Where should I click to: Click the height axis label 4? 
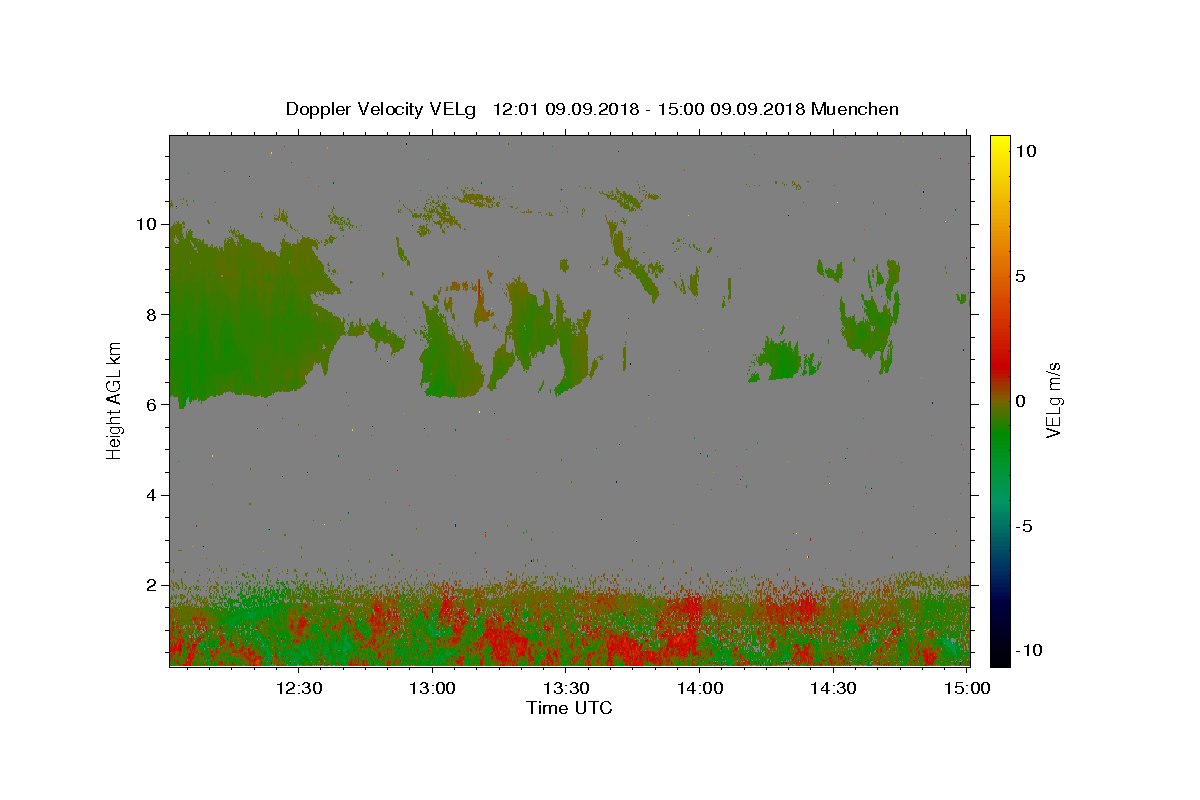[x=152, y=495]
